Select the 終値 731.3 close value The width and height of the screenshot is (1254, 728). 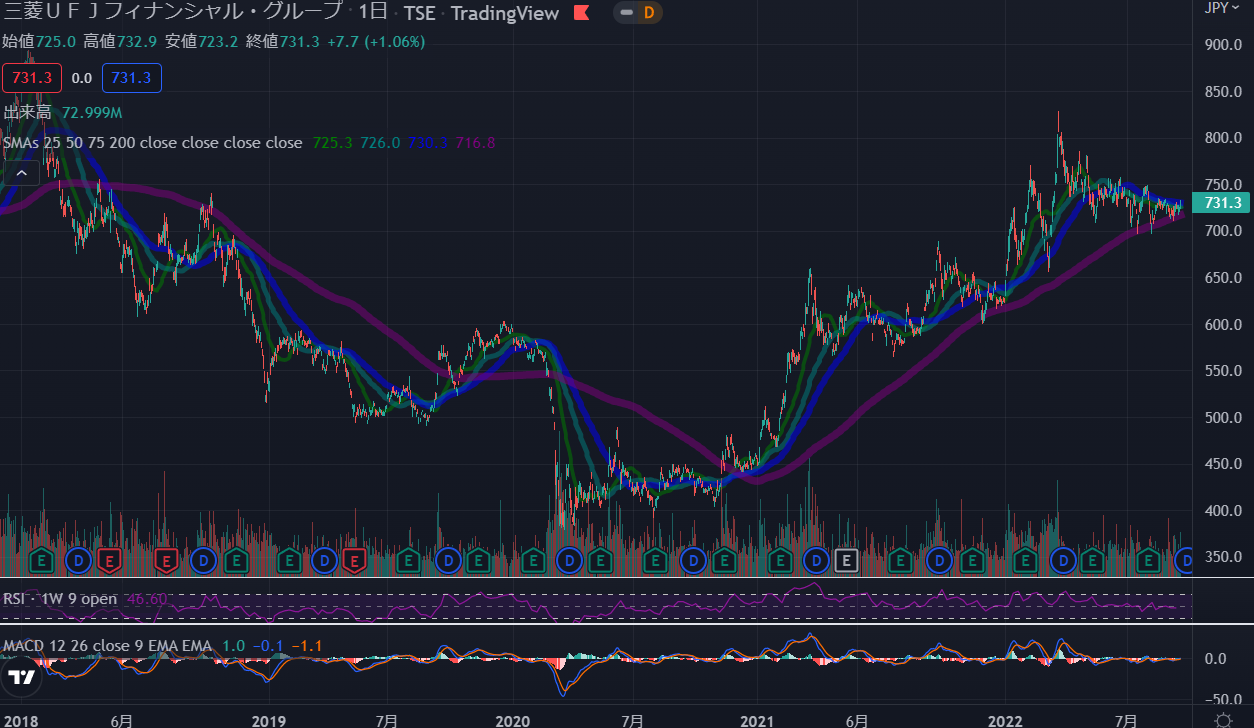pyautogui.click(x=282, y=41)
